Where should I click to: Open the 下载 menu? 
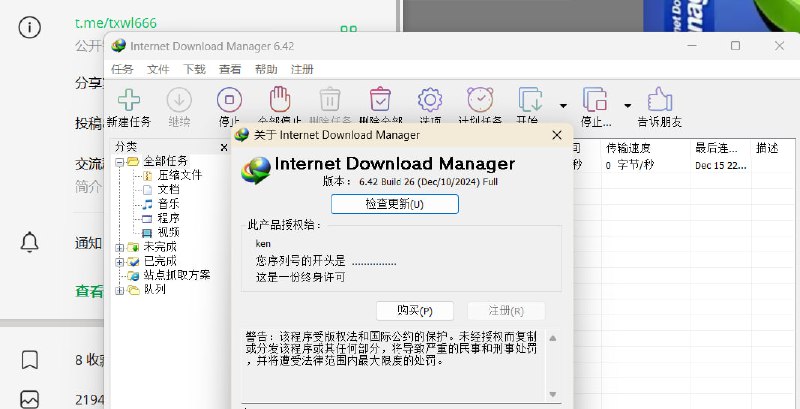(194, 69)
